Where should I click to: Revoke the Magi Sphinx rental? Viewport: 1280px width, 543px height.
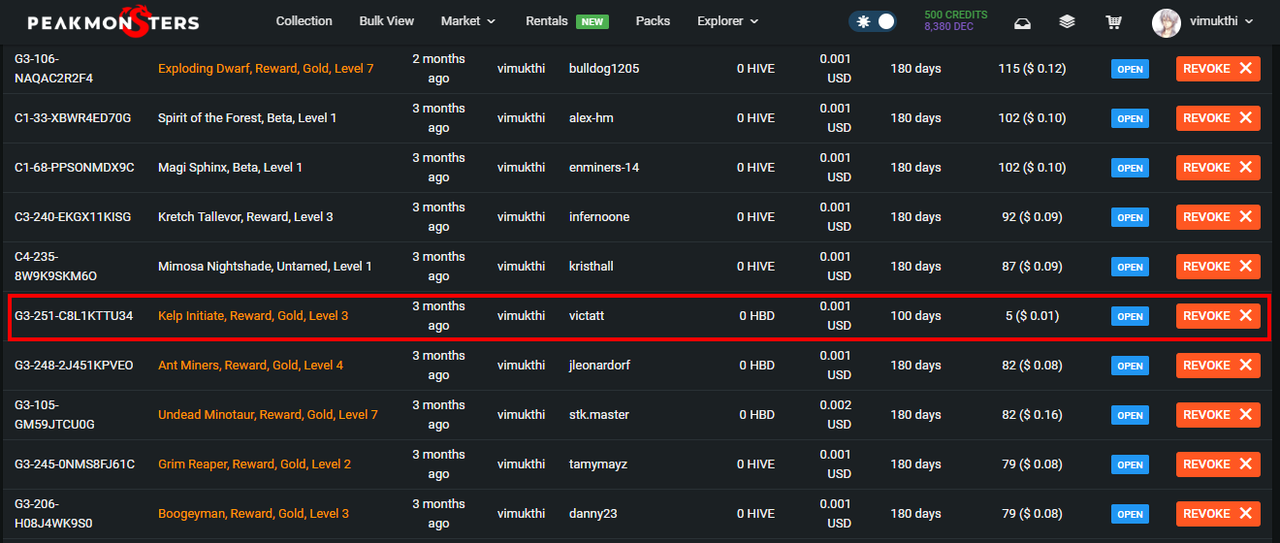tap(1218, 167)
